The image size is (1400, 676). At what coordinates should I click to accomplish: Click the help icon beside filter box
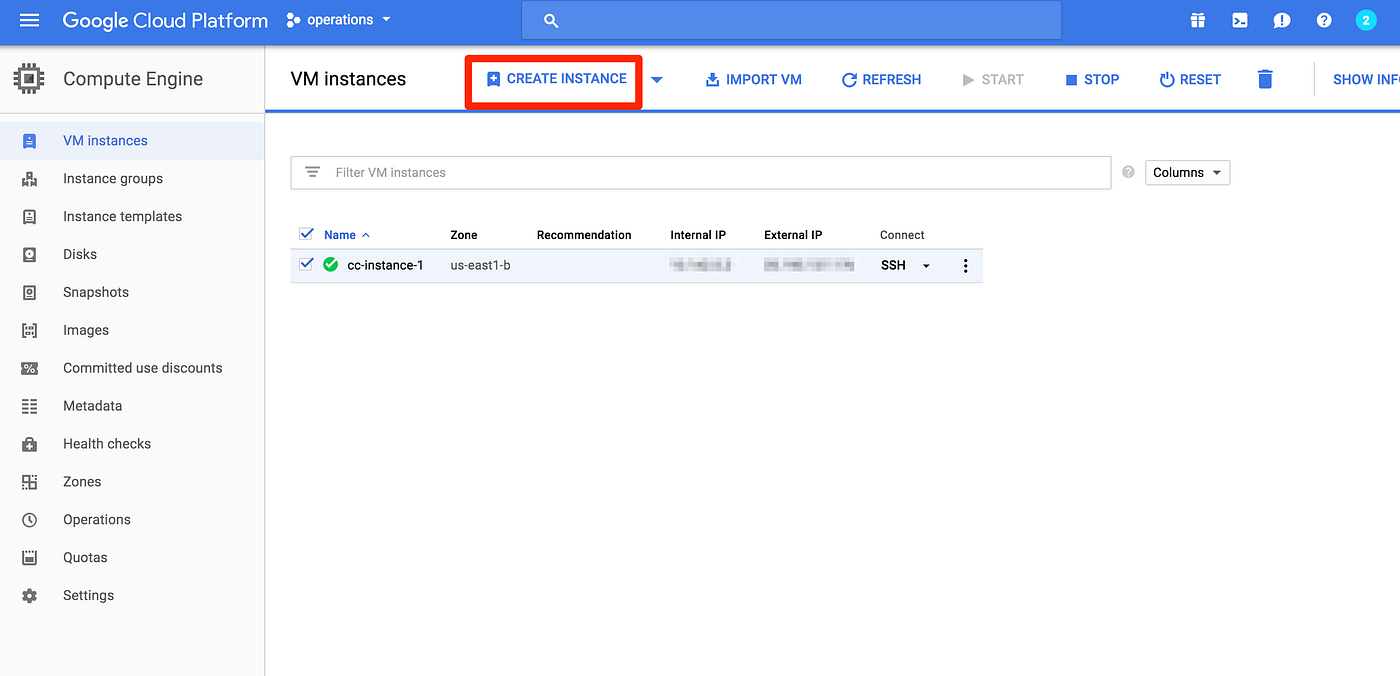[x=1128, y=172]
